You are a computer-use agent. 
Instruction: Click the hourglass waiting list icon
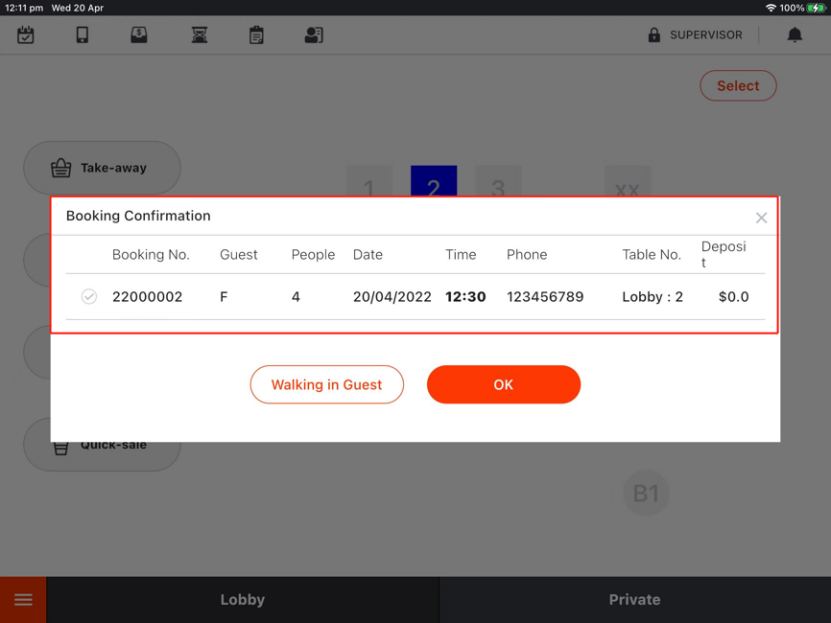(x=198, y=35)
